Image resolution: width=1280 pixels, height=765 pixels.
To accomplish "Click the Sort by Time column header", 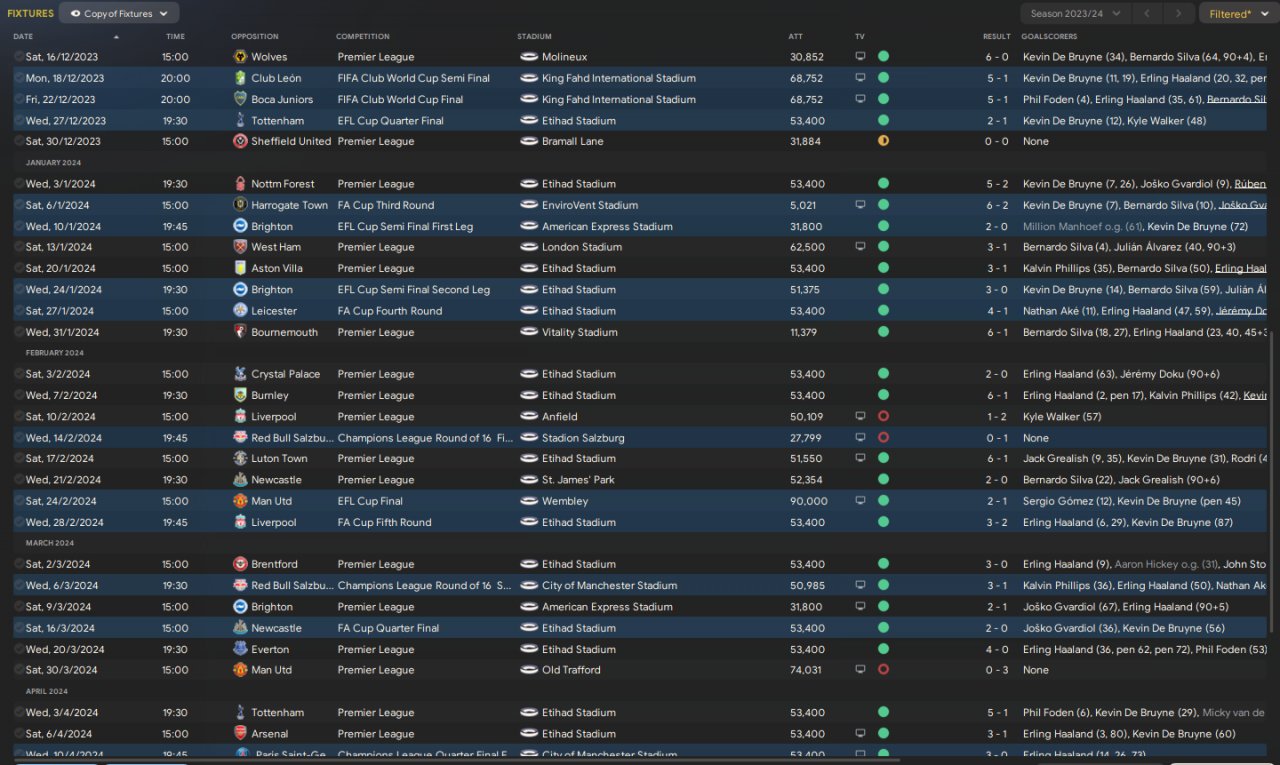I will [x=175, y=37].
